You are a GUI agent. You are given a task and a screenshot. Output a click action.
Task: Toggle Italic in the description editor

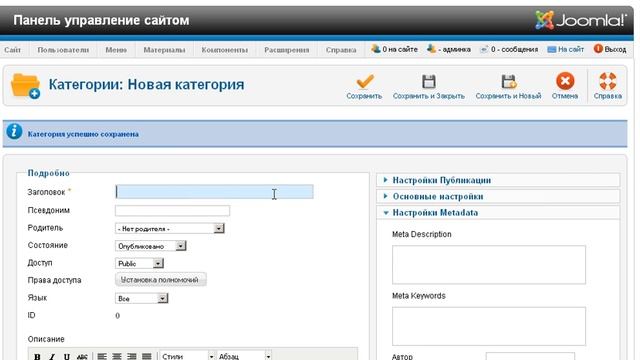(52, 357)
